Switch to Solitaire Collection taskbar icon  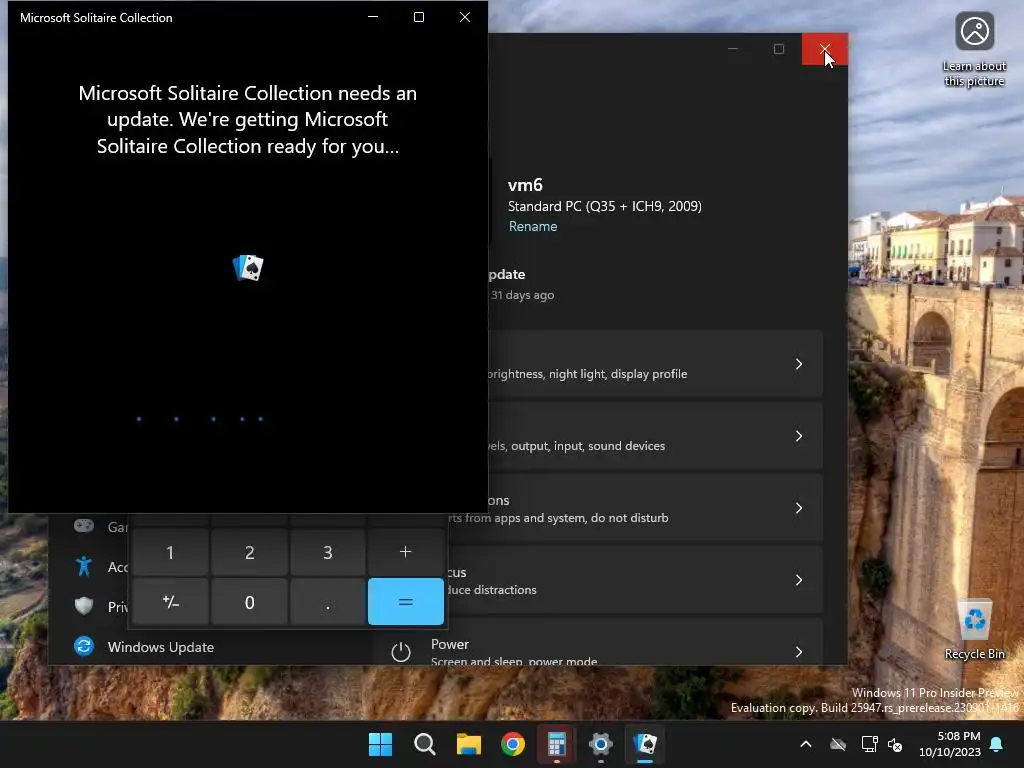tap(645, 744)
